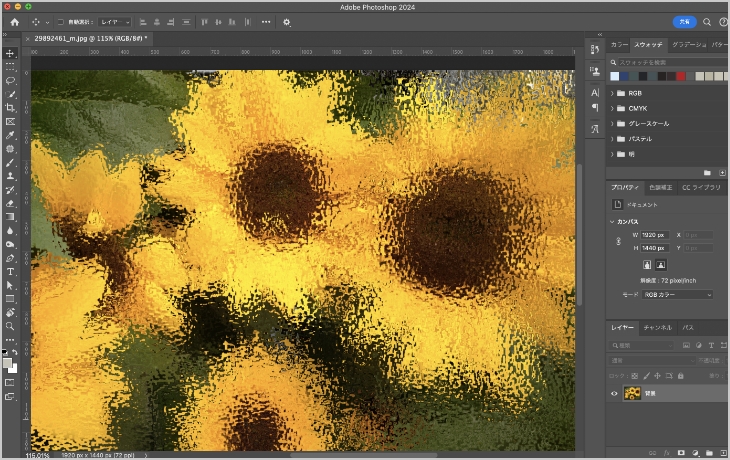
Task: Toggle lock all padlock icon
Action: [681, 376]
